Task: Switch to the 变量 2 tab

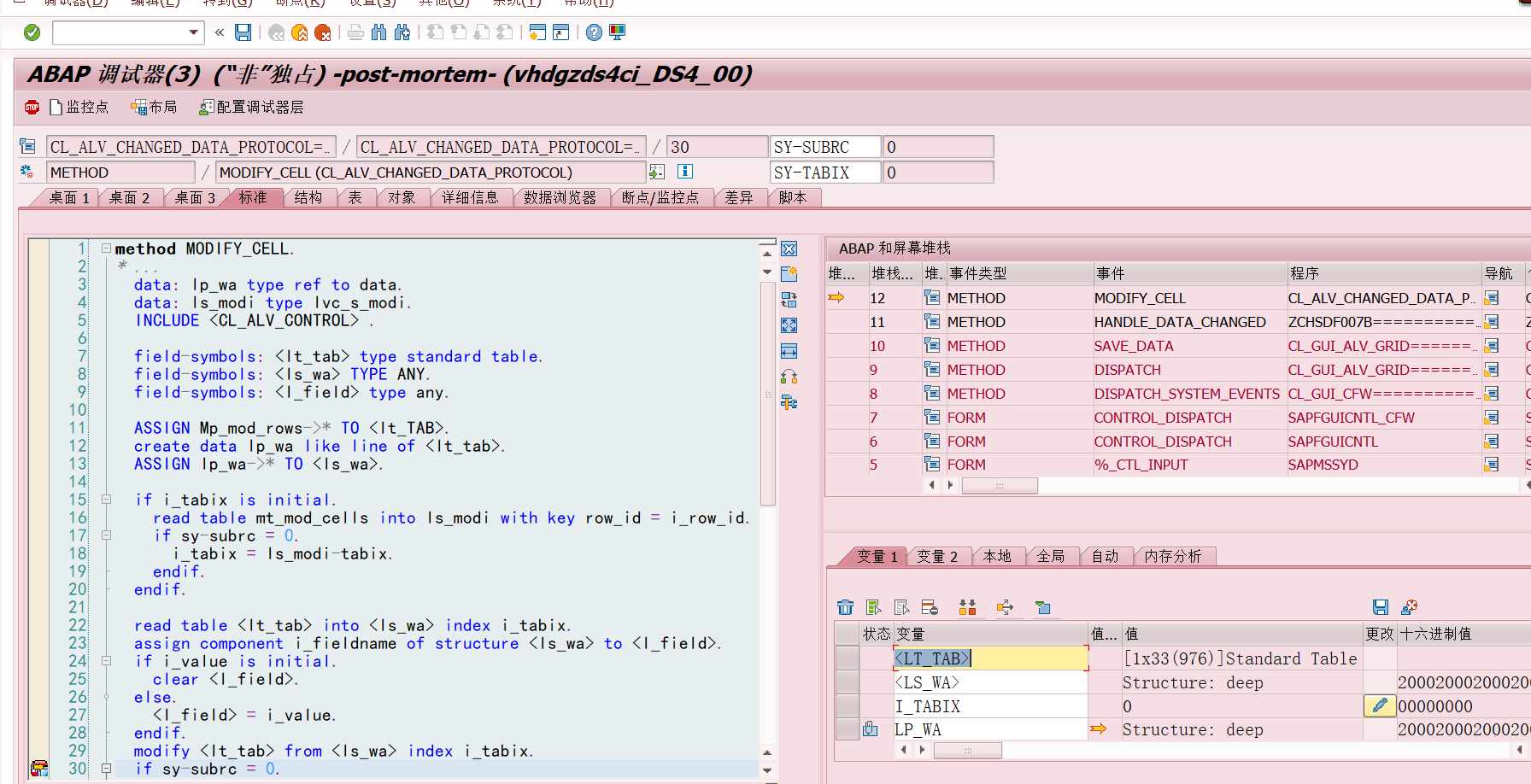Action: (937, 557)
